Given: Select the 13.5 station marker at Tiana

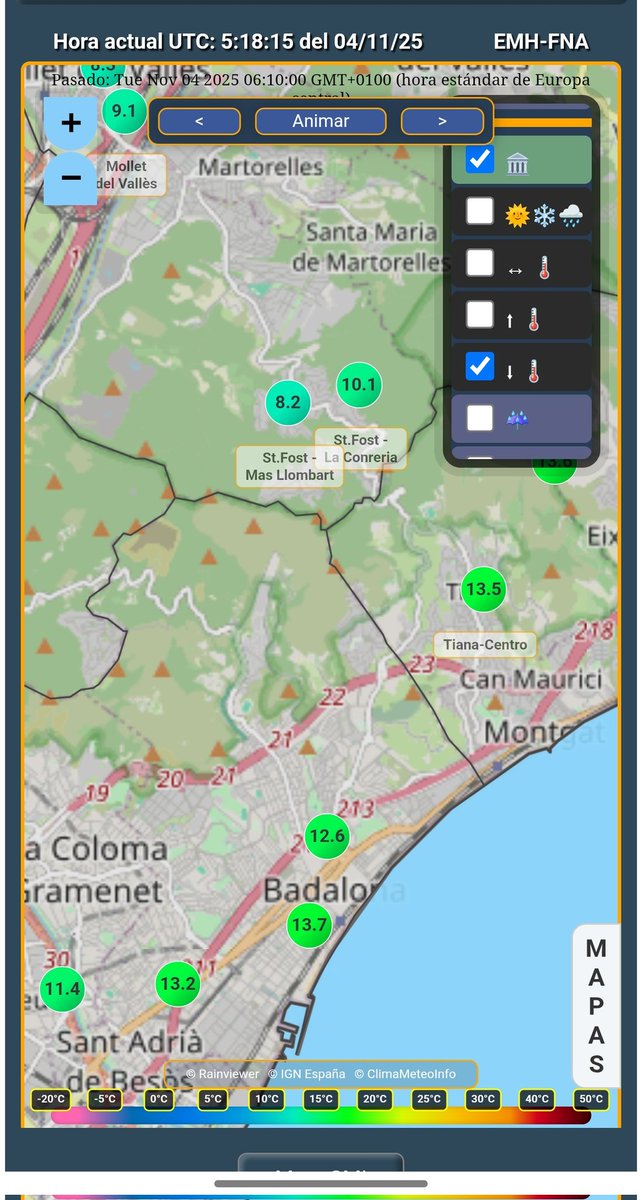Looking at the screenshot, I should click(483, 589).
